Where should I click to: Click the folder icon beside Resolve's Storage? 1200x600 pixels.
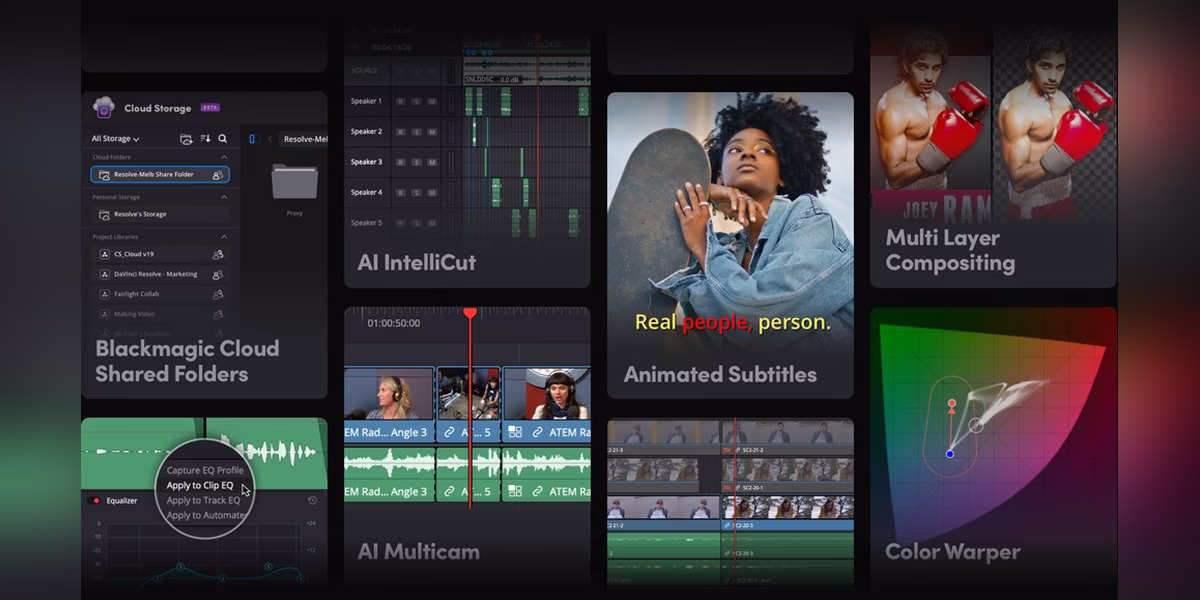click(x=104, y=214)
